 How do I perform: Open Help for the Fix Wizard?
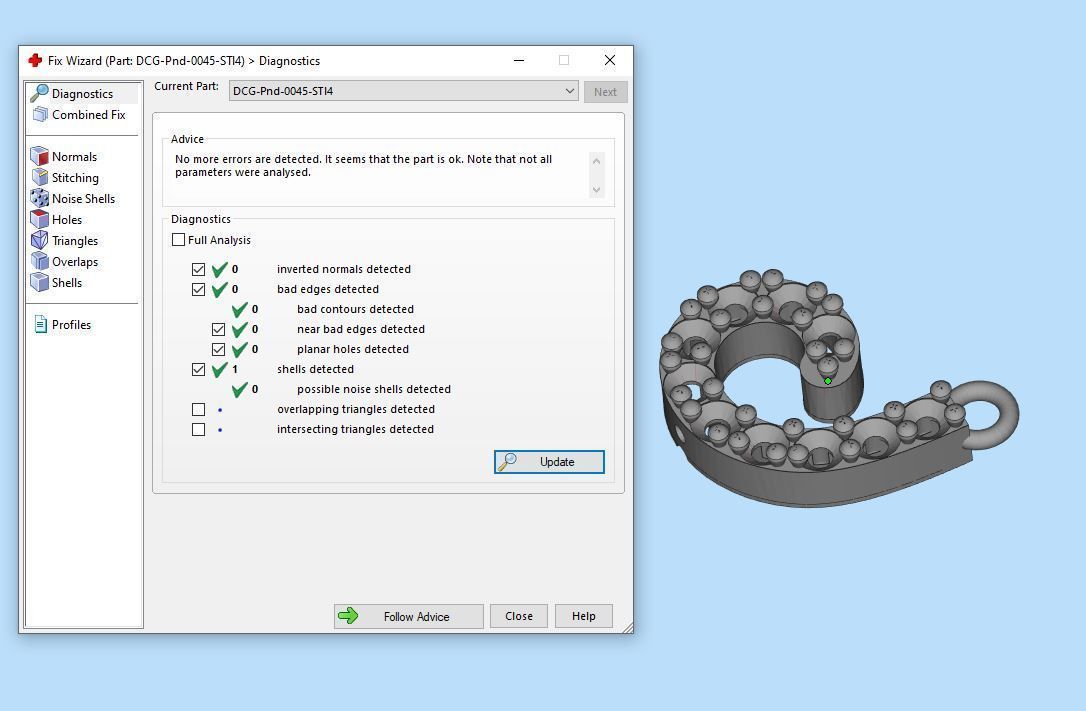[583, 616]
